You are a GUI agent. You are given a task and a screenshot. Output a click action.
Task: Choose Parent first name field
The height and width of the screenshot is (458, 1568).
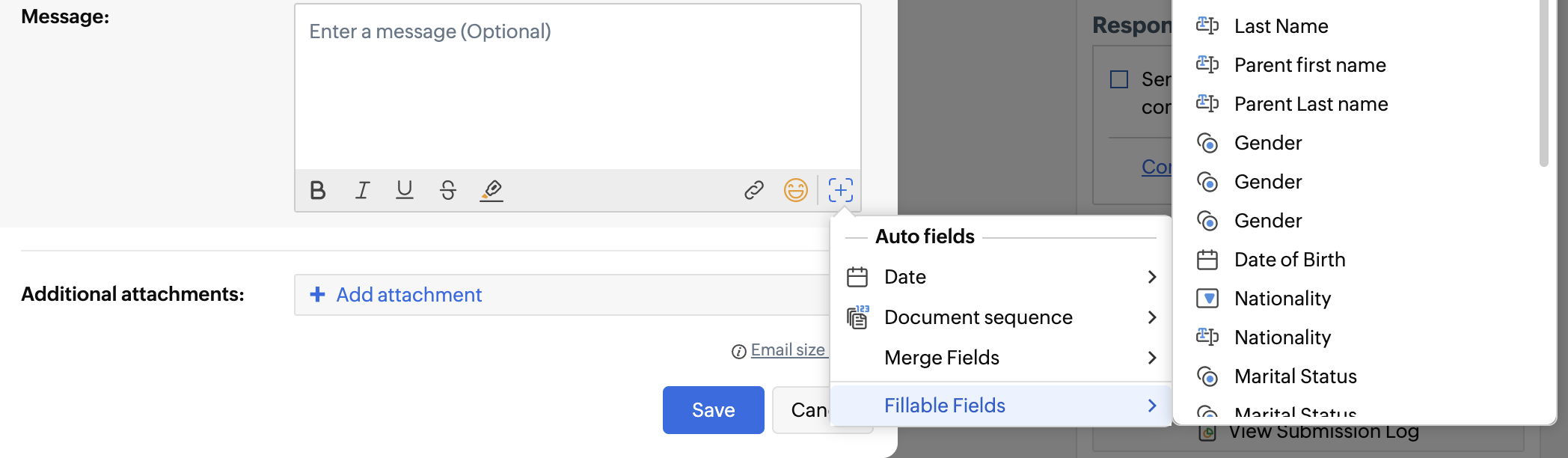(1309, 65)
